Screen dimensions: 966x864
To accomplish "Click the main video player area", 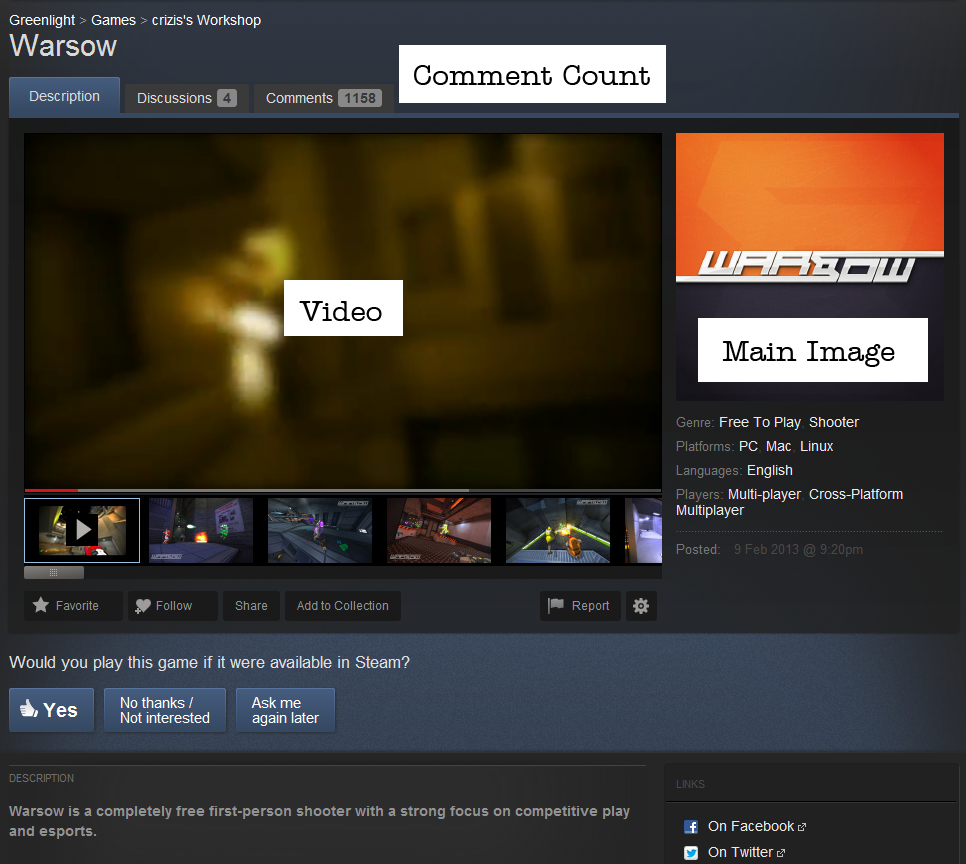I will (x=343, y=311).
